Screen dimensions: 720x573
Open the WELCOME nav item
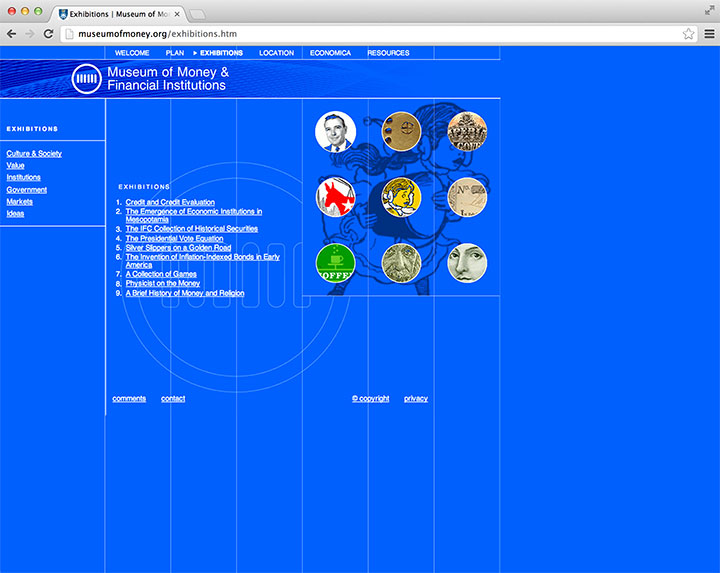(132, 53)
